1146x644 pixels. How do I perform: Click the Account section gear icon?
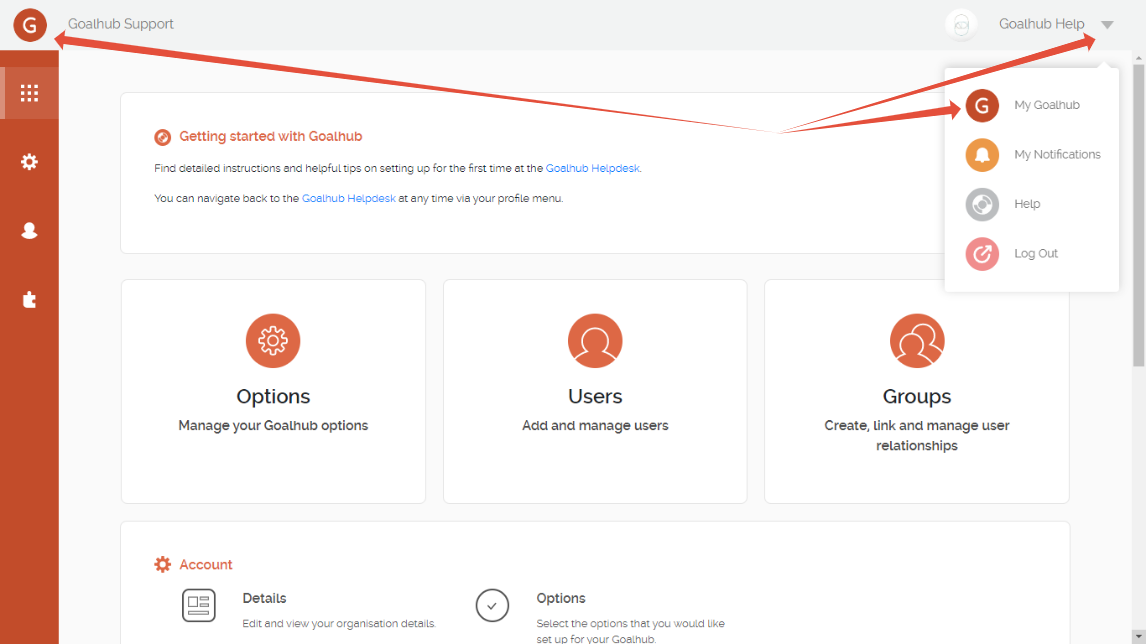coord(162,564)
